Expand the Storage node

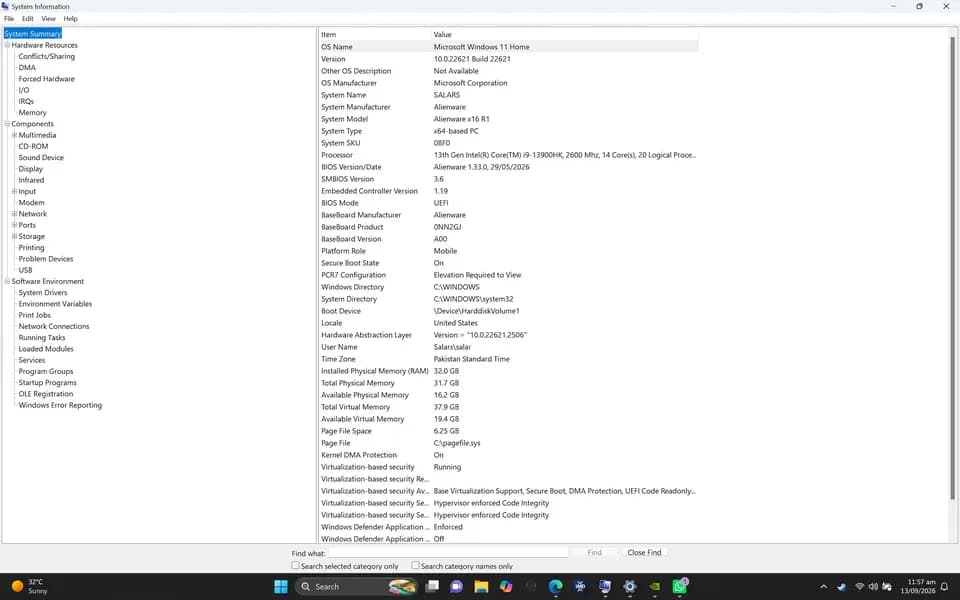click(x=15, y=236)
